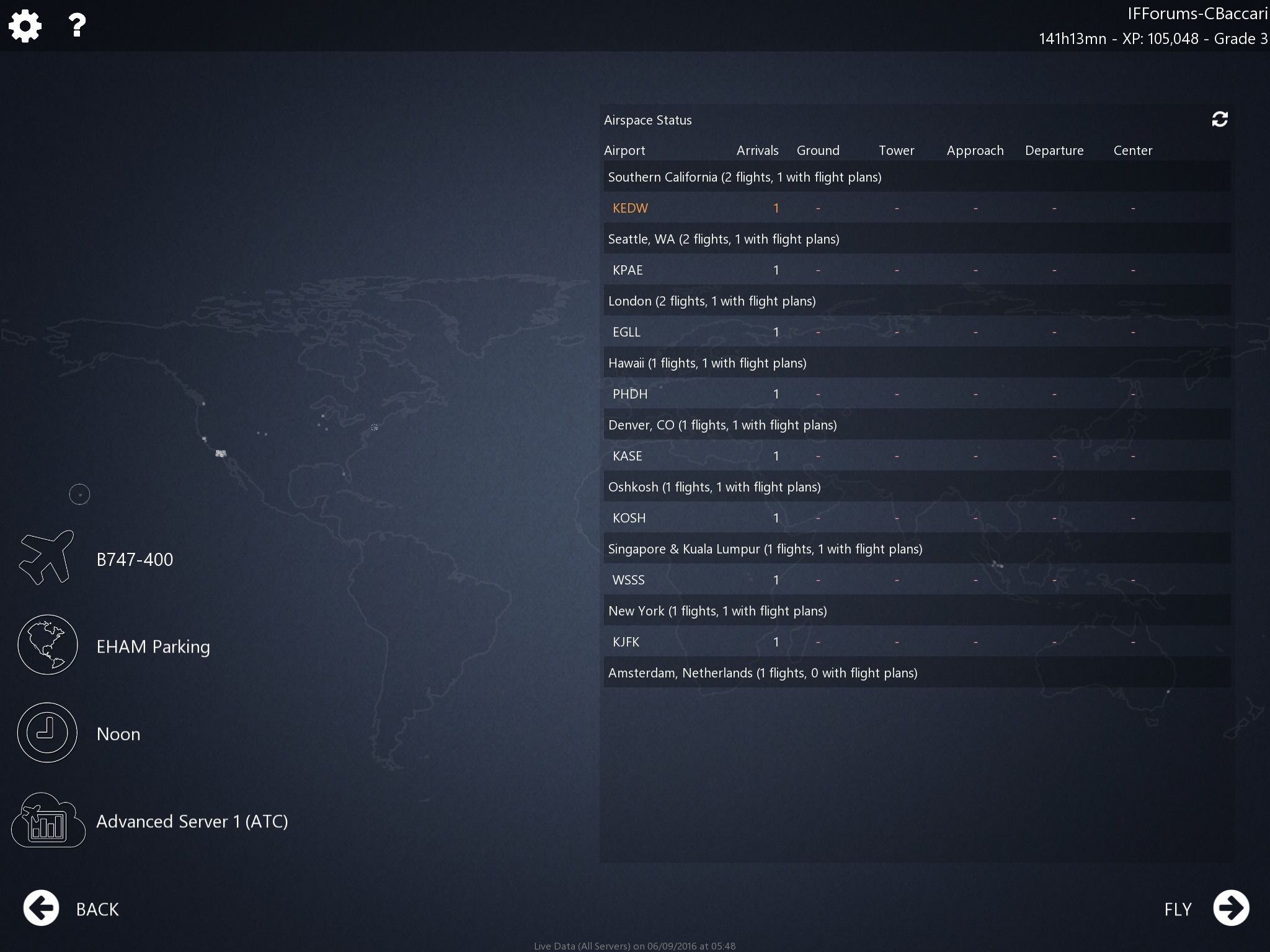Select the KJFK airport row
This screenshot has height=952, width=1270.
coord(626,642)
